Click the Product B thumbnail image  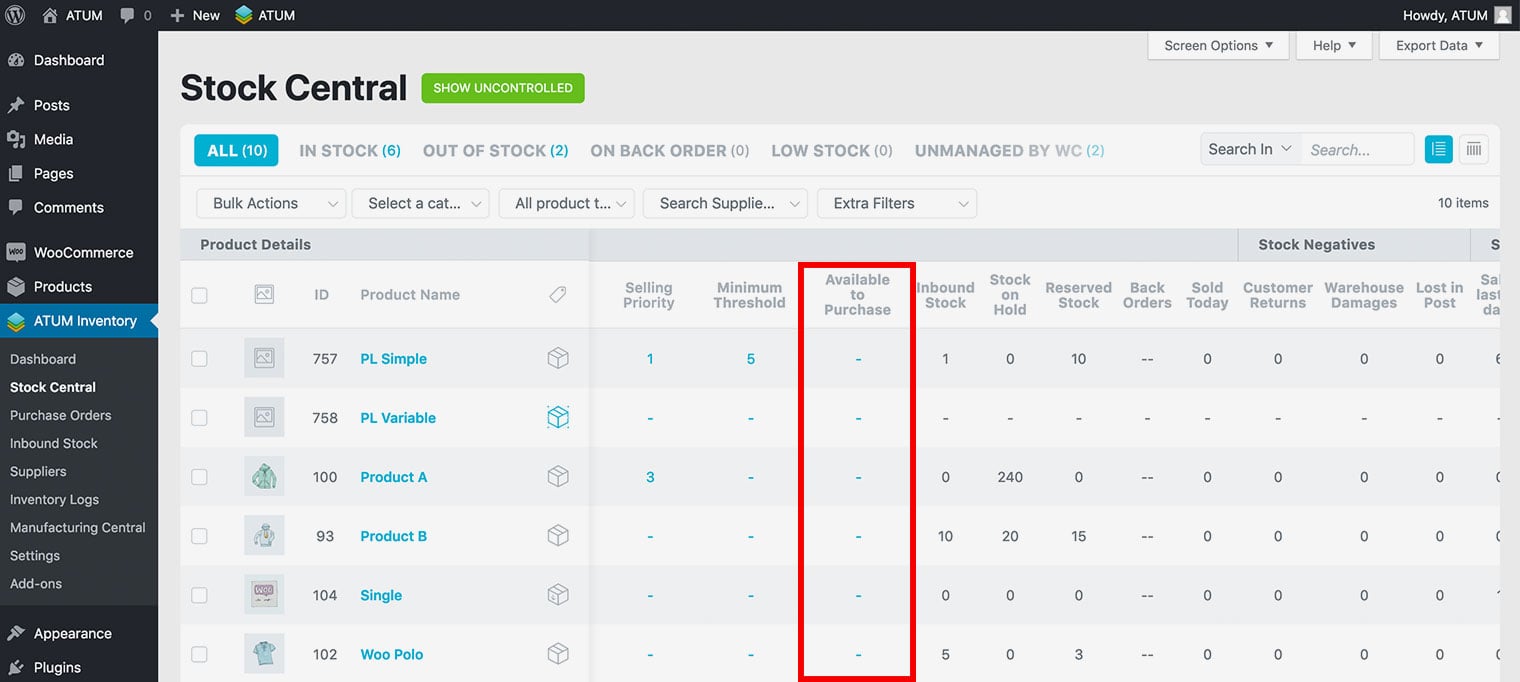point(264,536)
